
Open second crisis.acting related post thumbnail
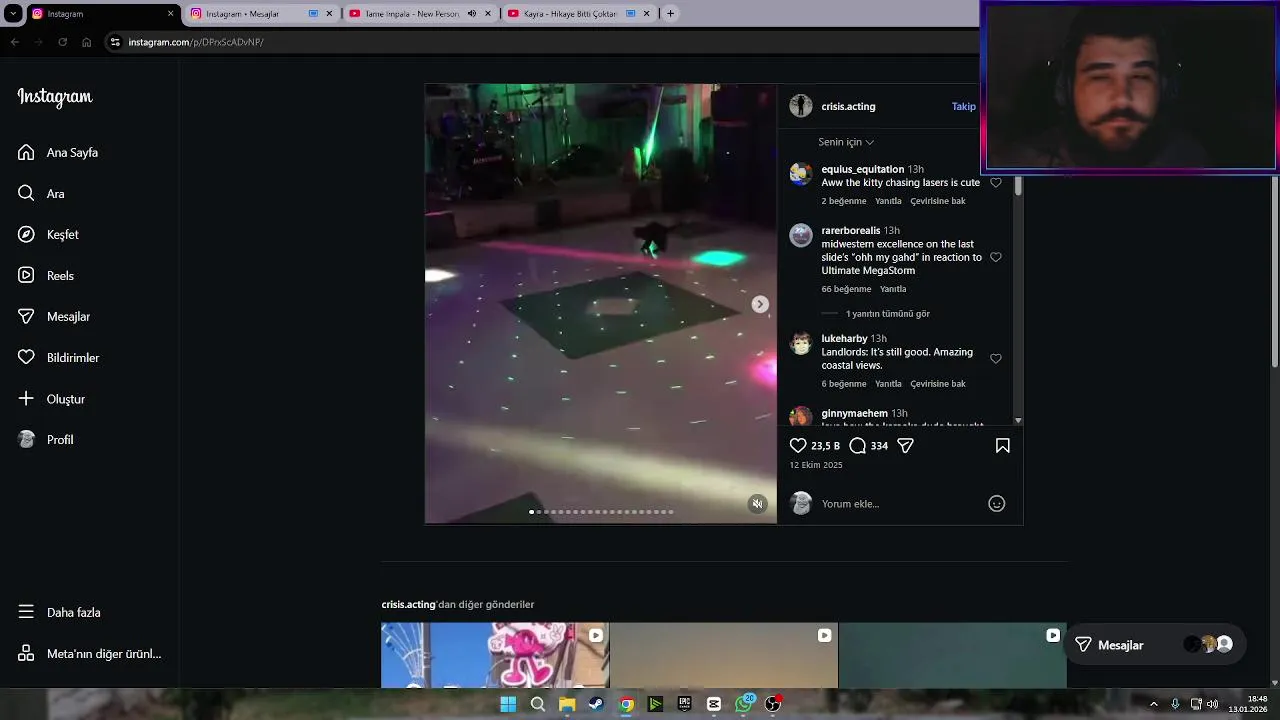pyautogui.click(x=724, y=655)
